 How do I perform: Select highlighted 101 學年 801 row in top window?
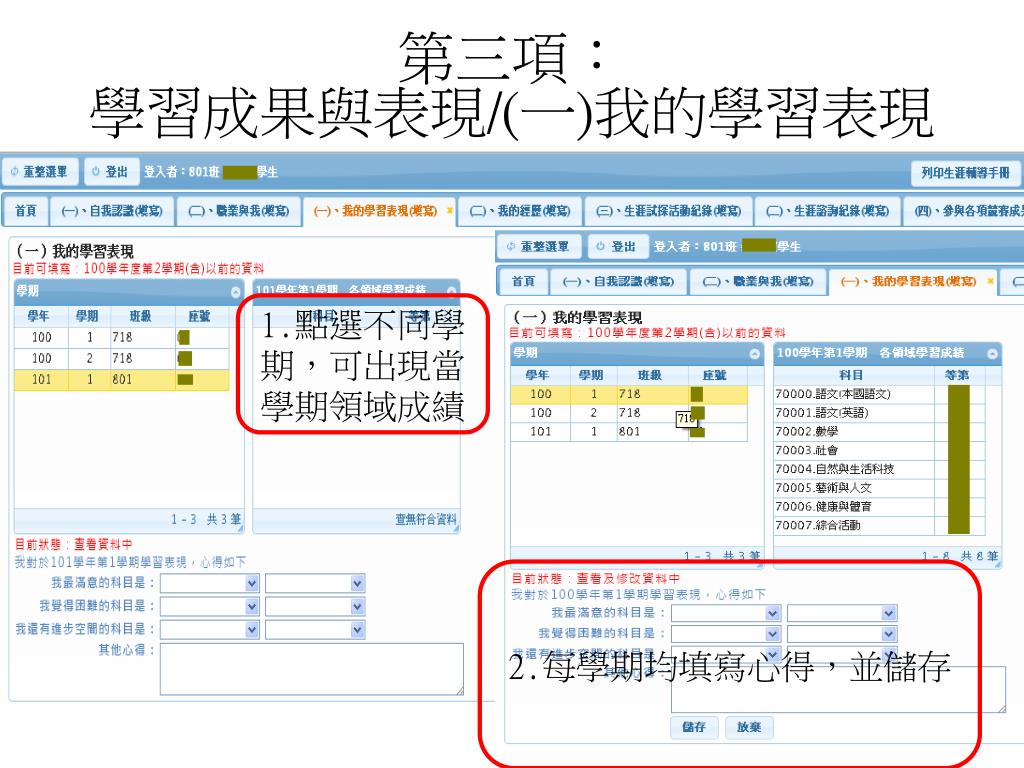click(121, 379)
